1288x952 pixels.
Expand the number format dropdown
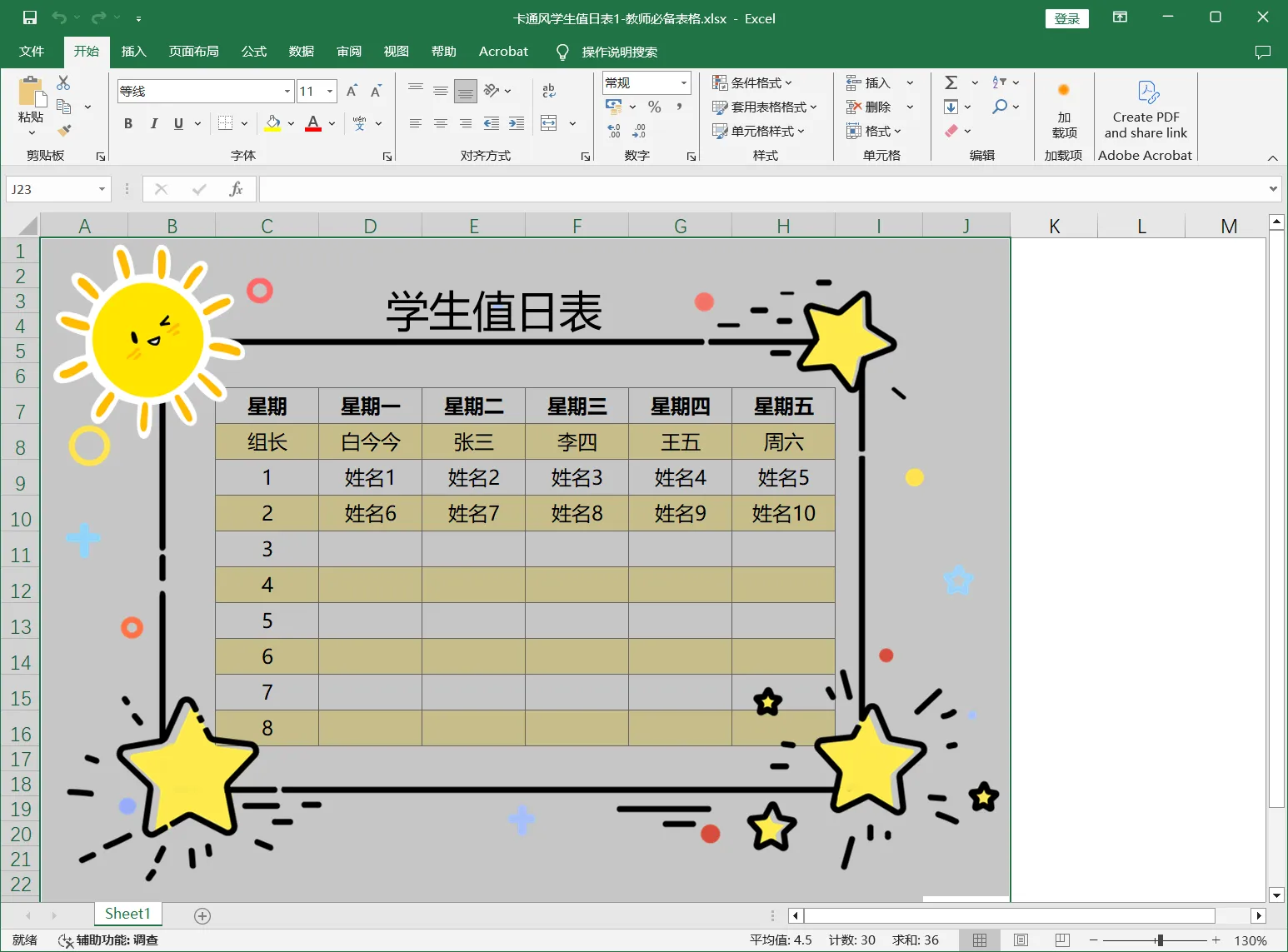[x=684, y=82]
